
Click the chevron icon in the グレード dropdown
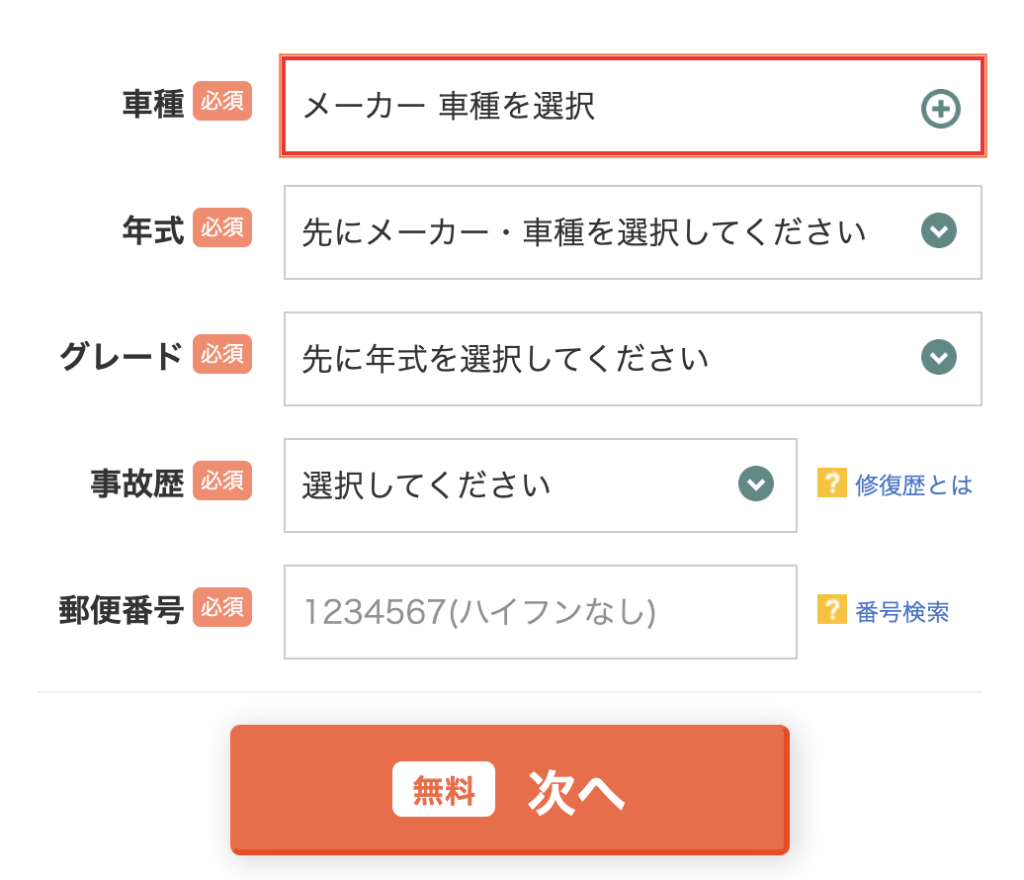pos(939,357)
